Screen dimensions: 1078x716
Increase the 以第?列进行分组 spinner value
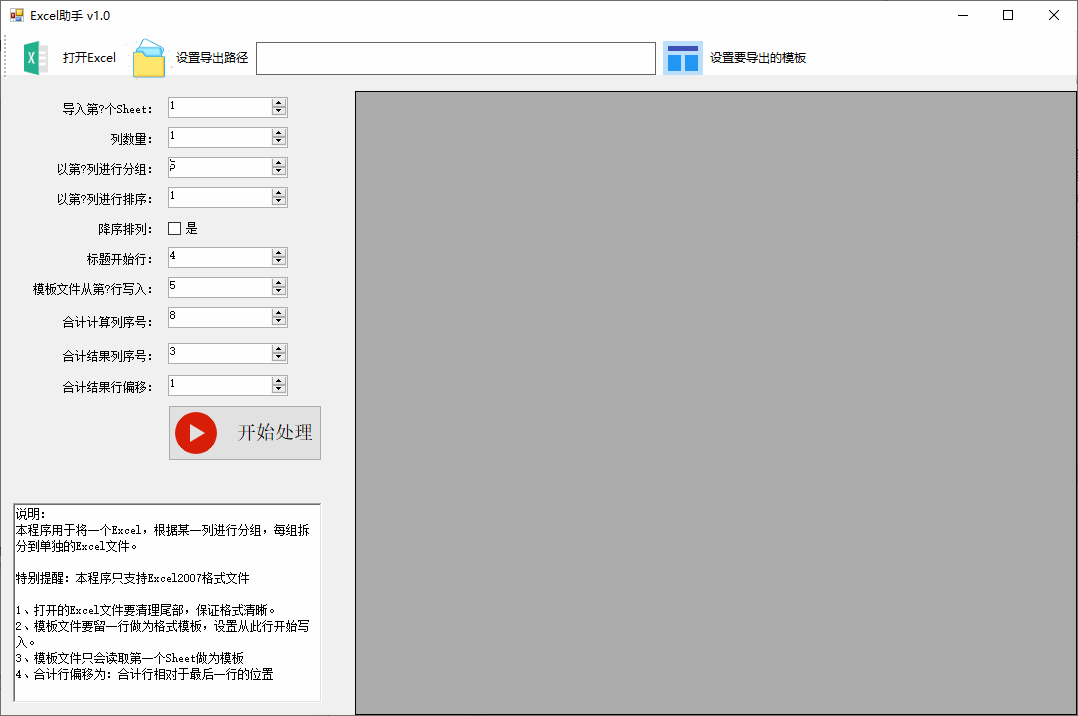point(278,164)
